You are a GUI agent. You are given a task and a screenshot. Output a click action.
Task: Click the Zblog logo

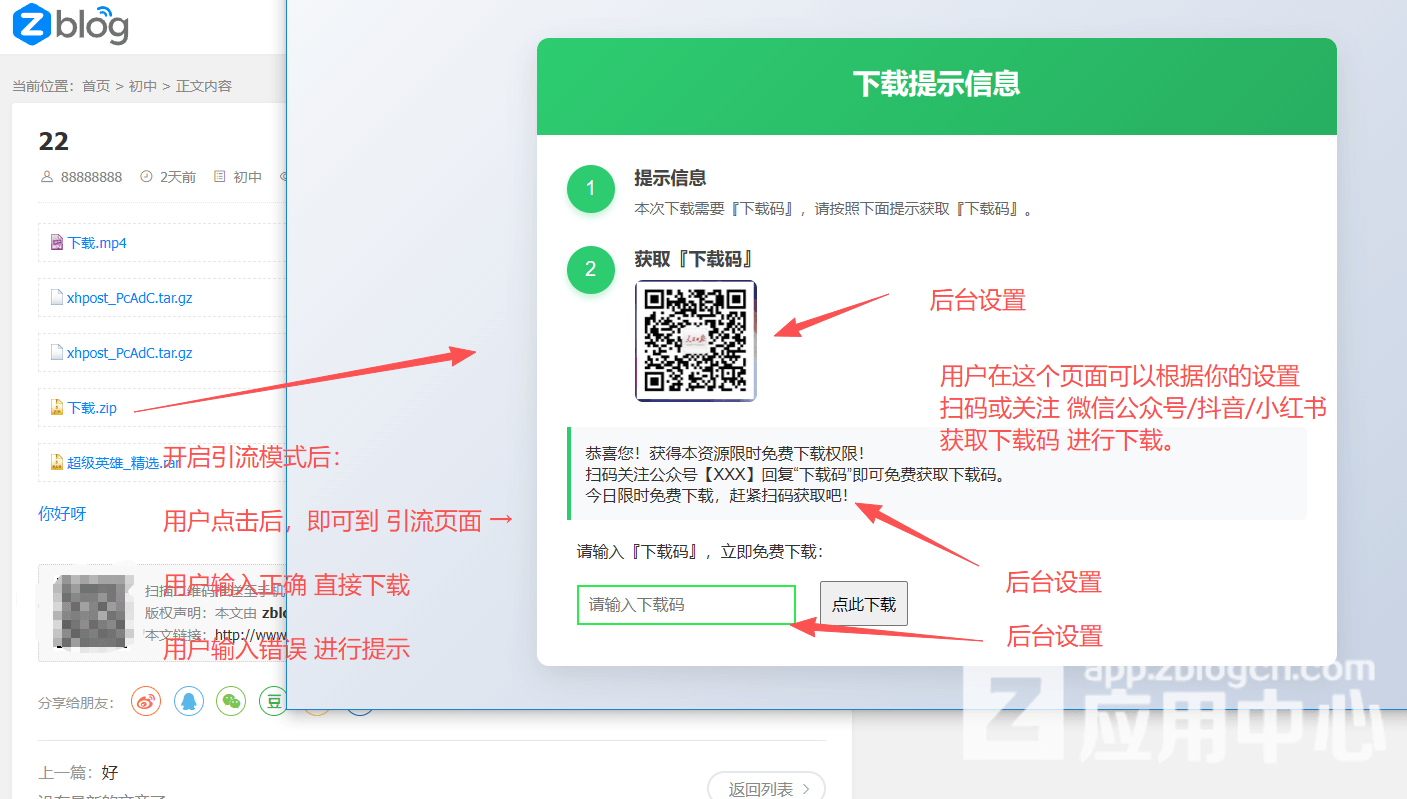(x=71, y=26)
